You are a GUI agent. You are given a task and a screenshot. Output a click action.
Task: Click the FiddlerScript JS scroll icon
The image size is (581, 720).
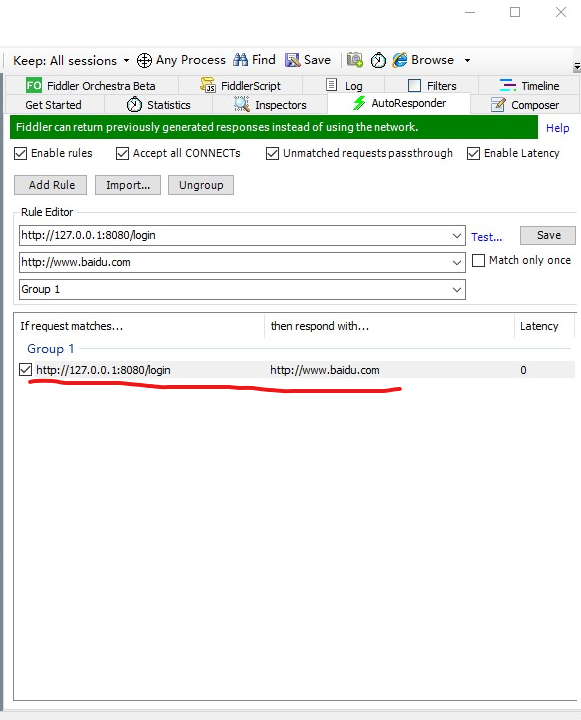[x=208, y=85]
